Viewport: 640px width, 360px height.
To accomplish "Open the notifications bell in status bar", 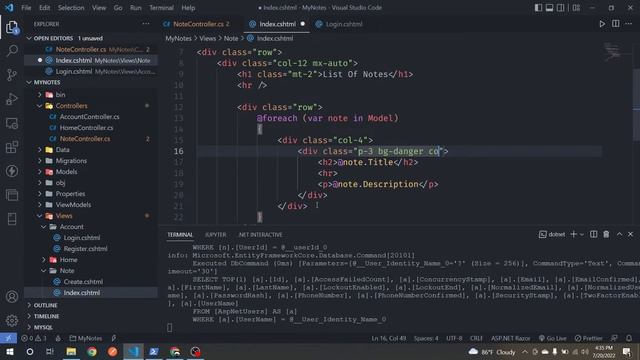I will pyautogui.click(x=629, y=338).
